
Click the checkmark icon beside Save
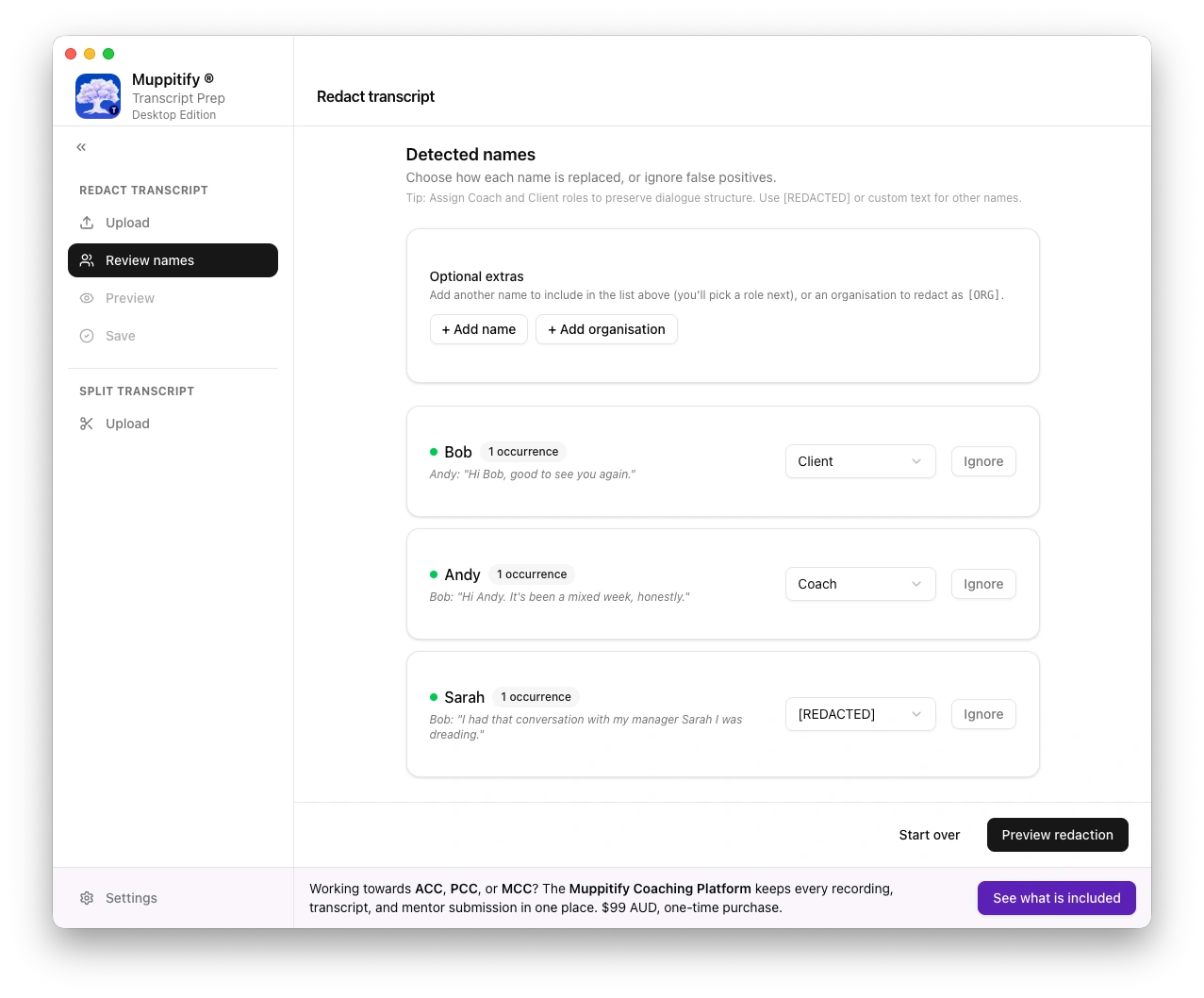point(88,336)
